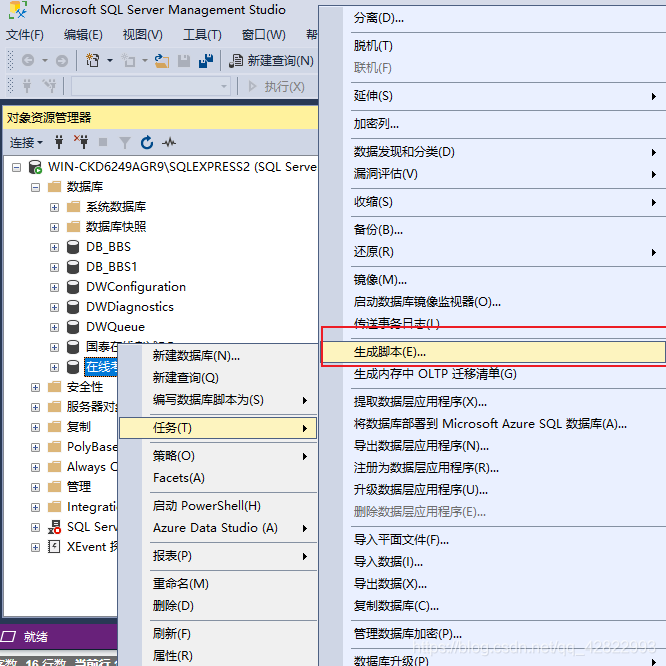Click the 新建查询(N) toolbar button

coord(271,61)
